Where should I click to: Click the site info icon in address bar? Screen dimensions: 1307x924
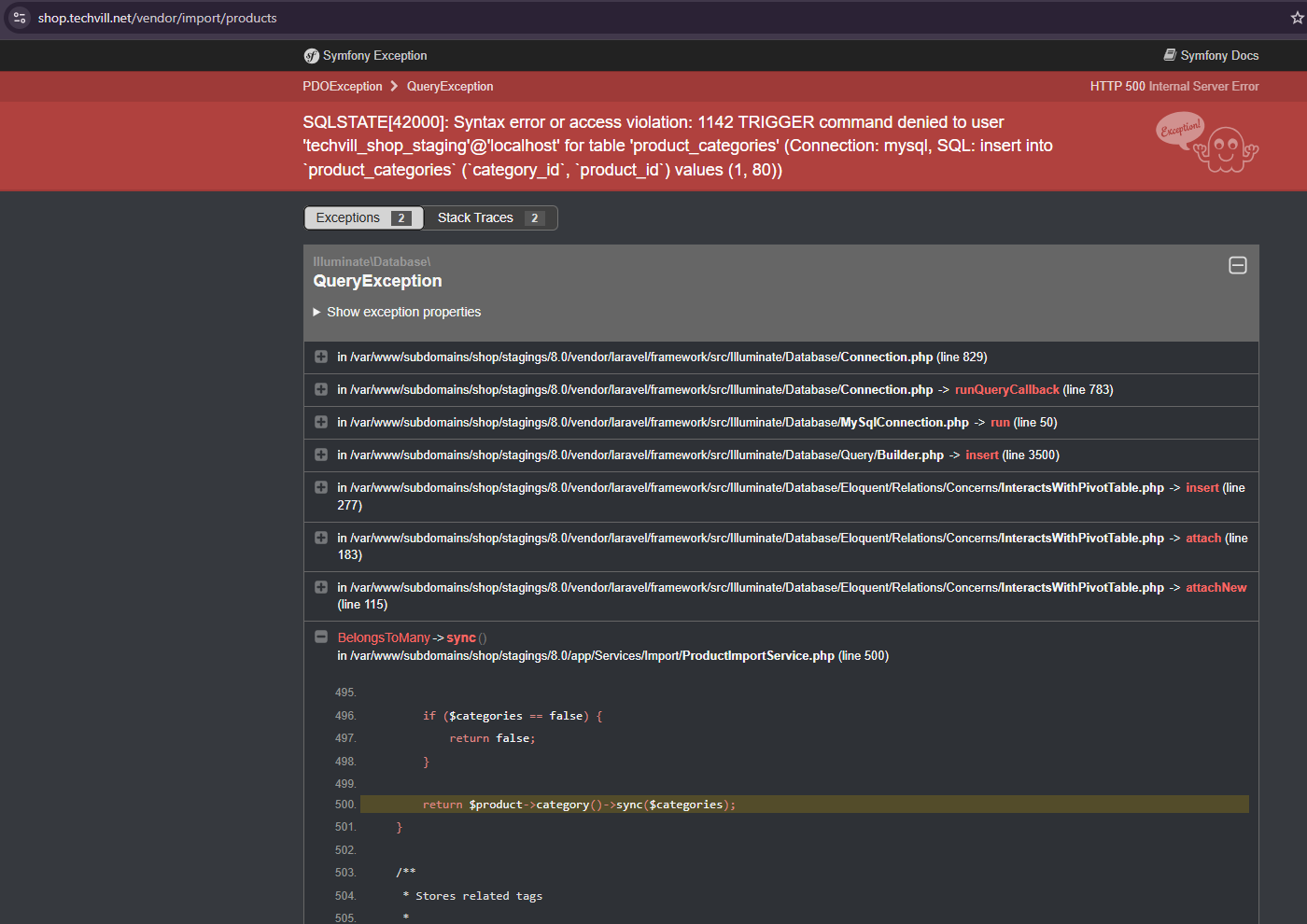tap(20, 18)
